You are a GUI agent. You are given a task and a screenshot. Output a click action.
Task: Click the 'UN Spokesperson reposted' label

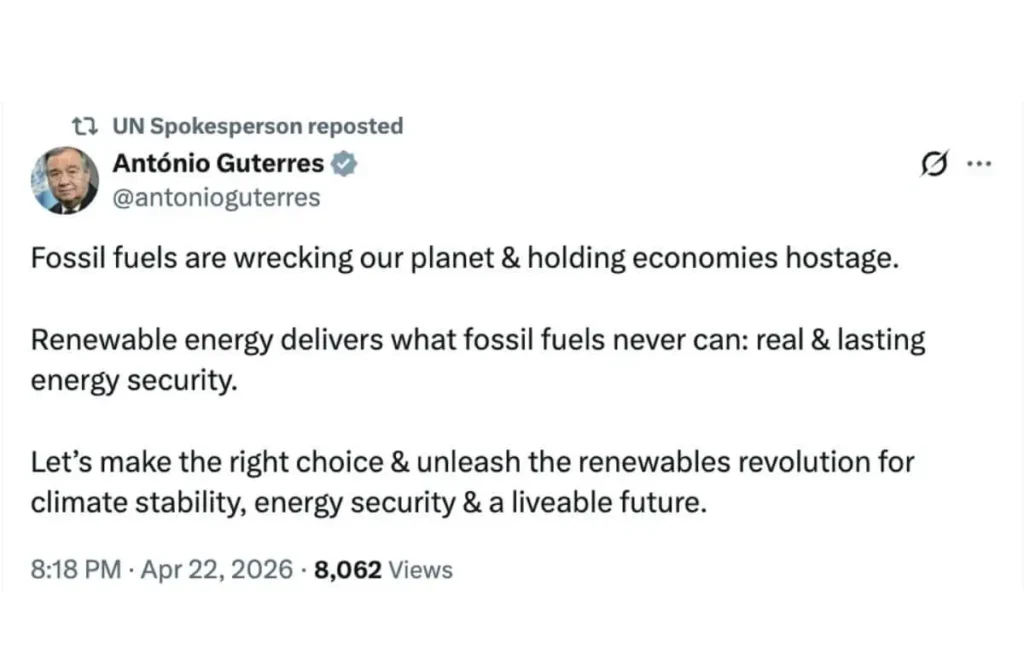pyautogui.click(x=258, y=125)
